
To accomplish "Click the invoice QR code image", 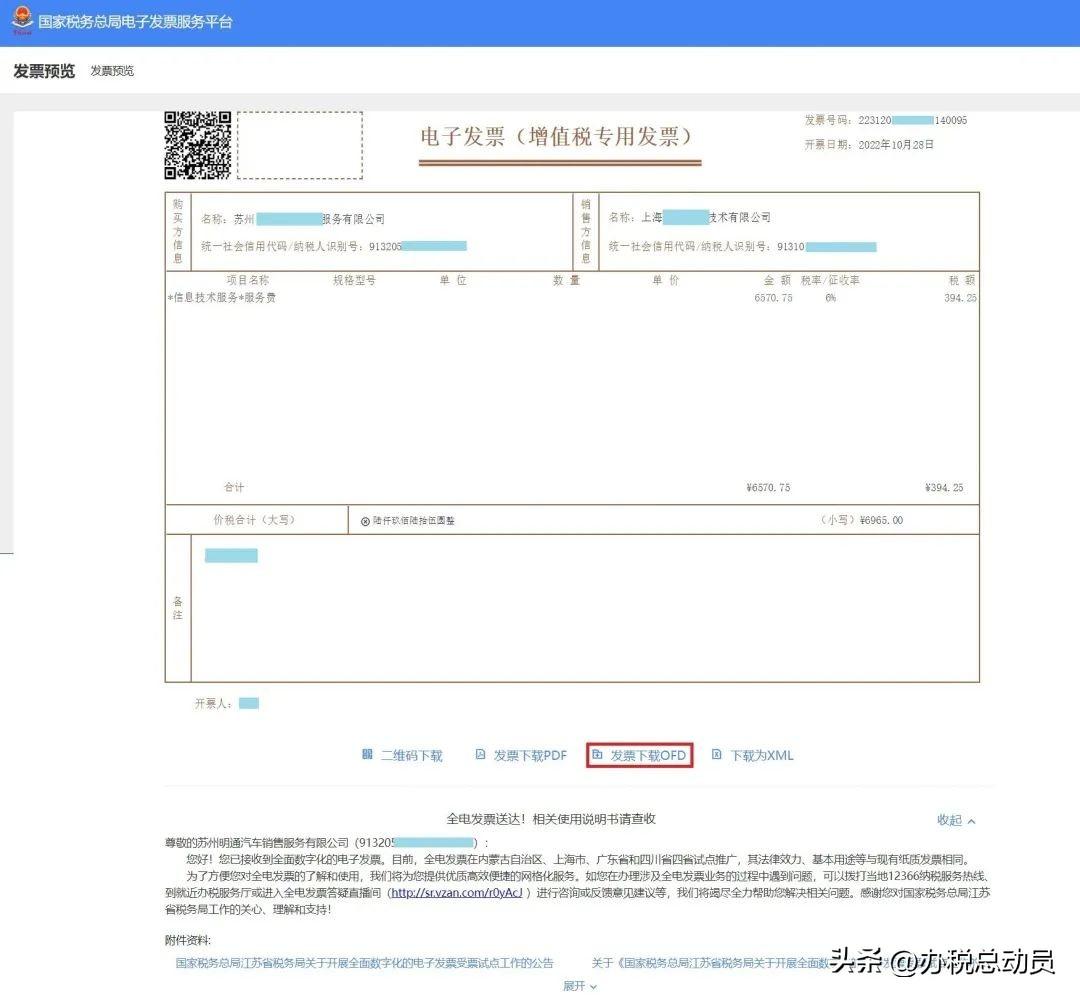I will 198,145.
